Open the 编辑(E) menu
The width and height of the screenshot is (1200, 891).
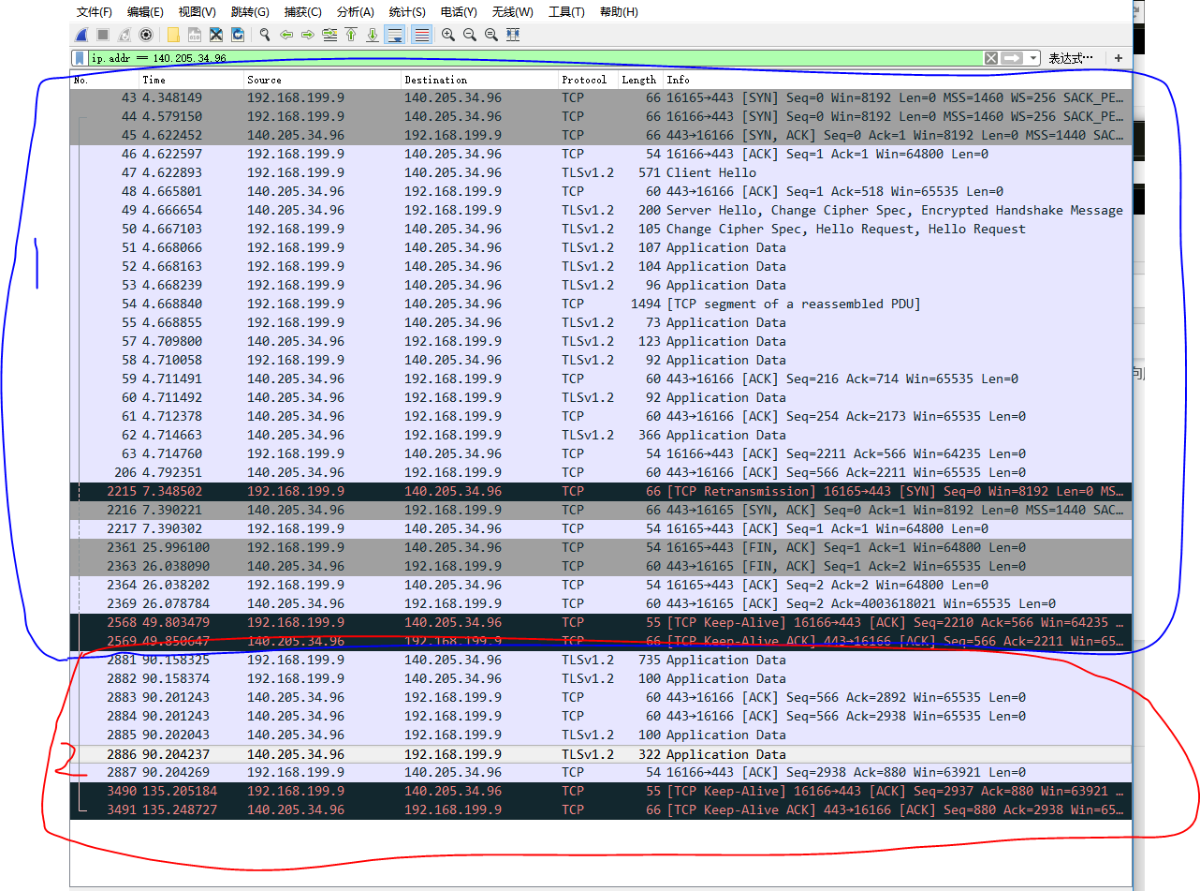[x=145, y=12]
